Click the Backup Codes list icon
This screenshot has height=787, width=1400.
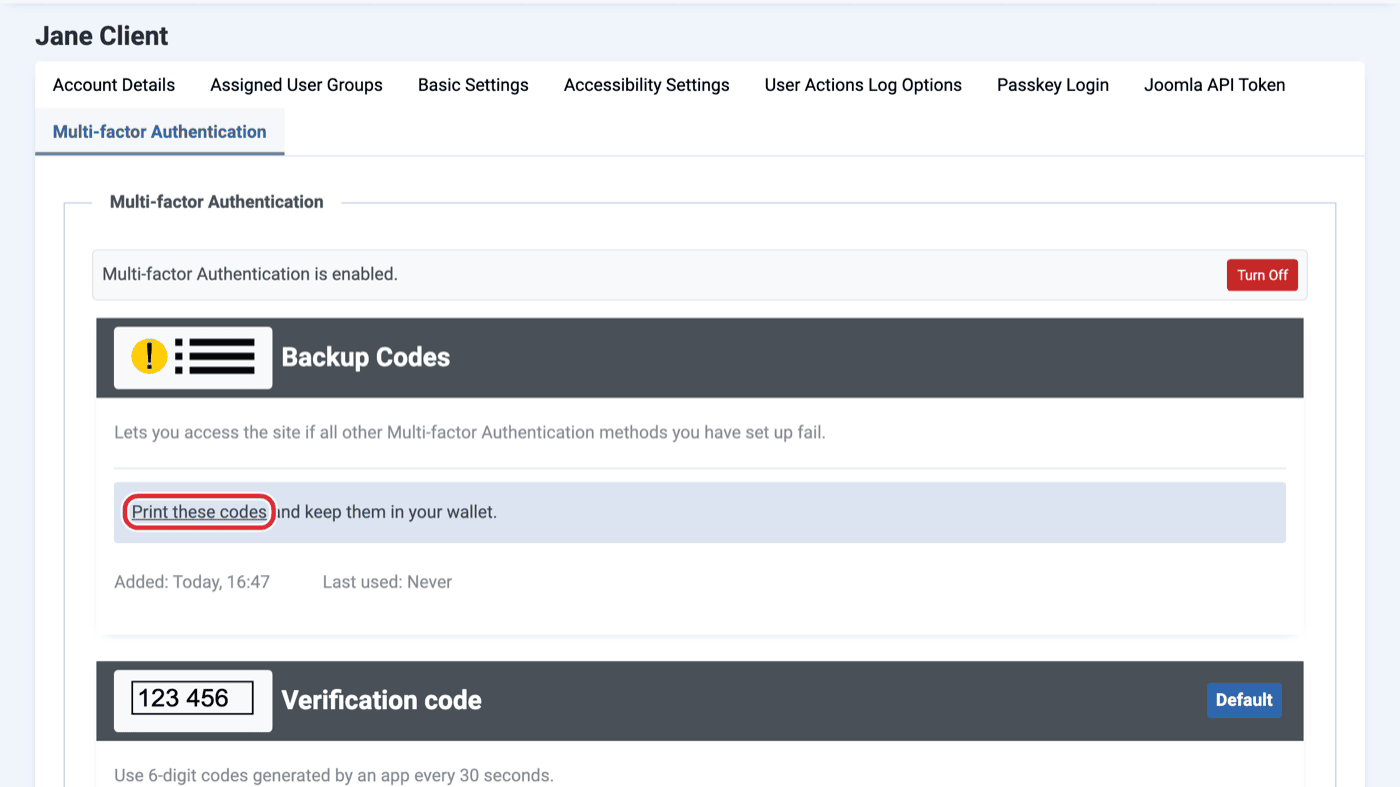click(x=193, y=357)
